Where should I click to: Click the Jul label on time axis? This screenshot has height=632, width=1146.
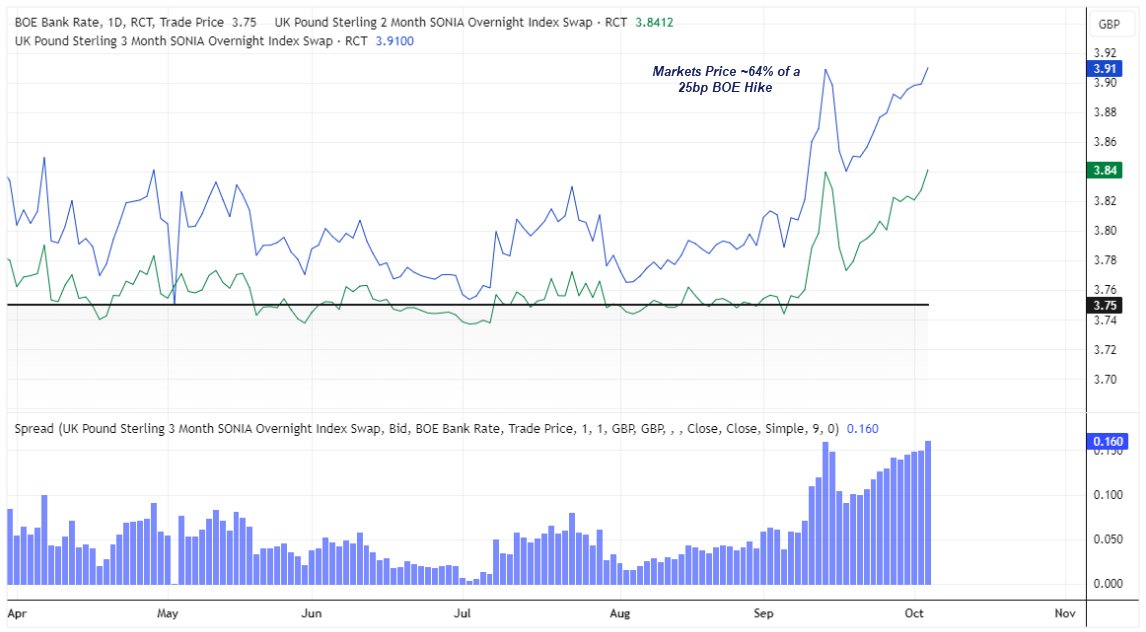[462, 613]
